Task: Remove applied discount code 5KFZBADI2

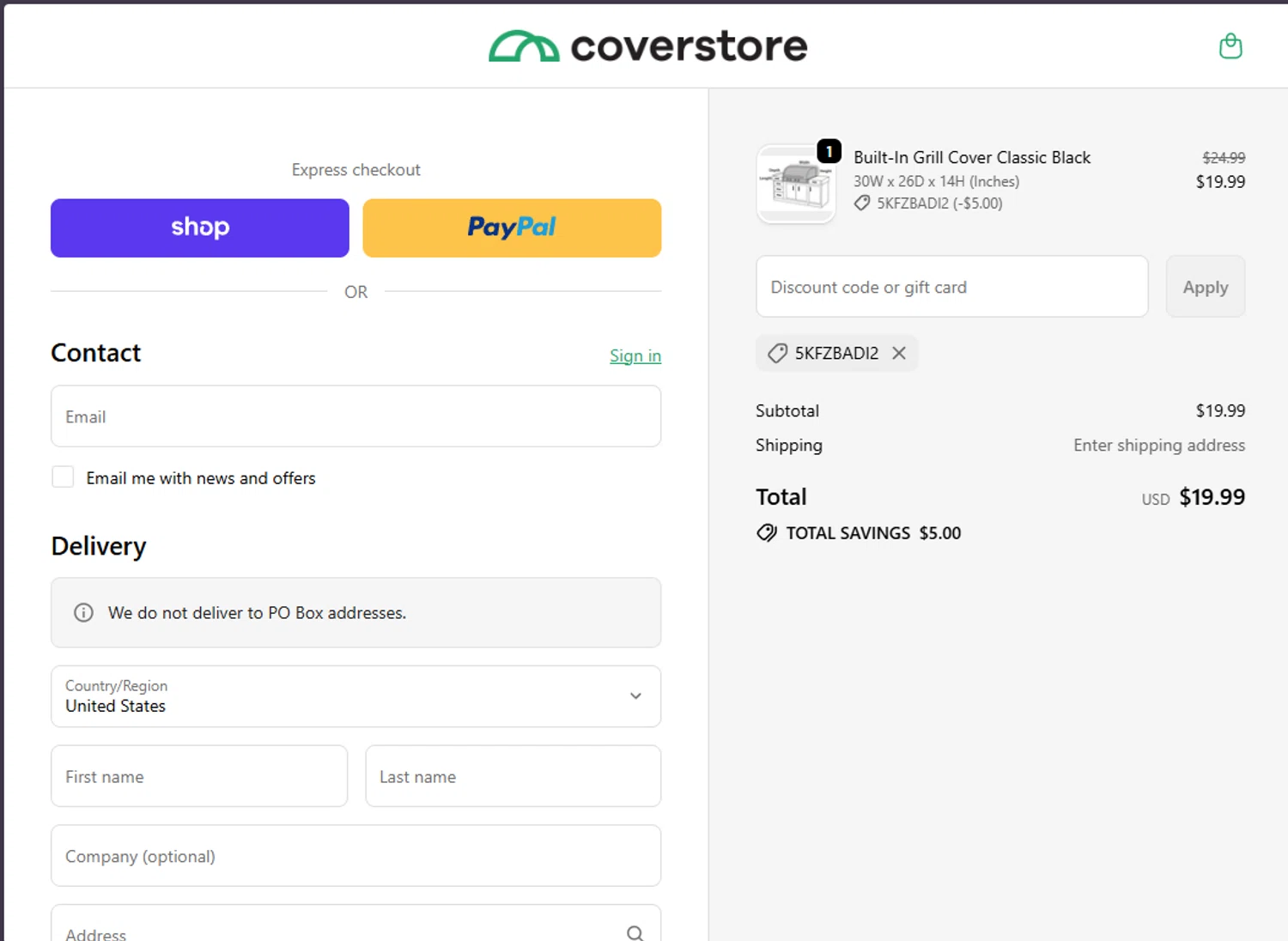Action: (899, 353)
